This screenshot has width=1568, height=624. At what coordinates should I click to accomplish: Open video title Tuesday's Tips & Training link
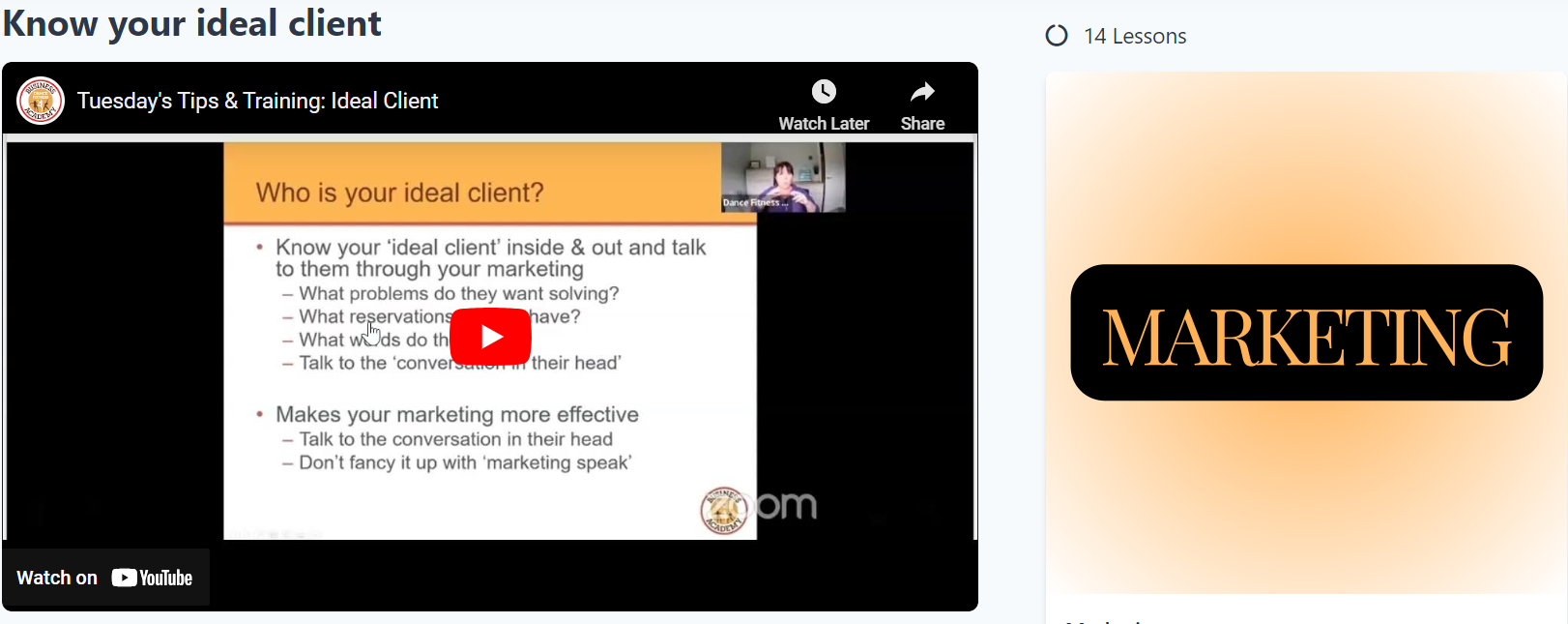tap(257, 101)
